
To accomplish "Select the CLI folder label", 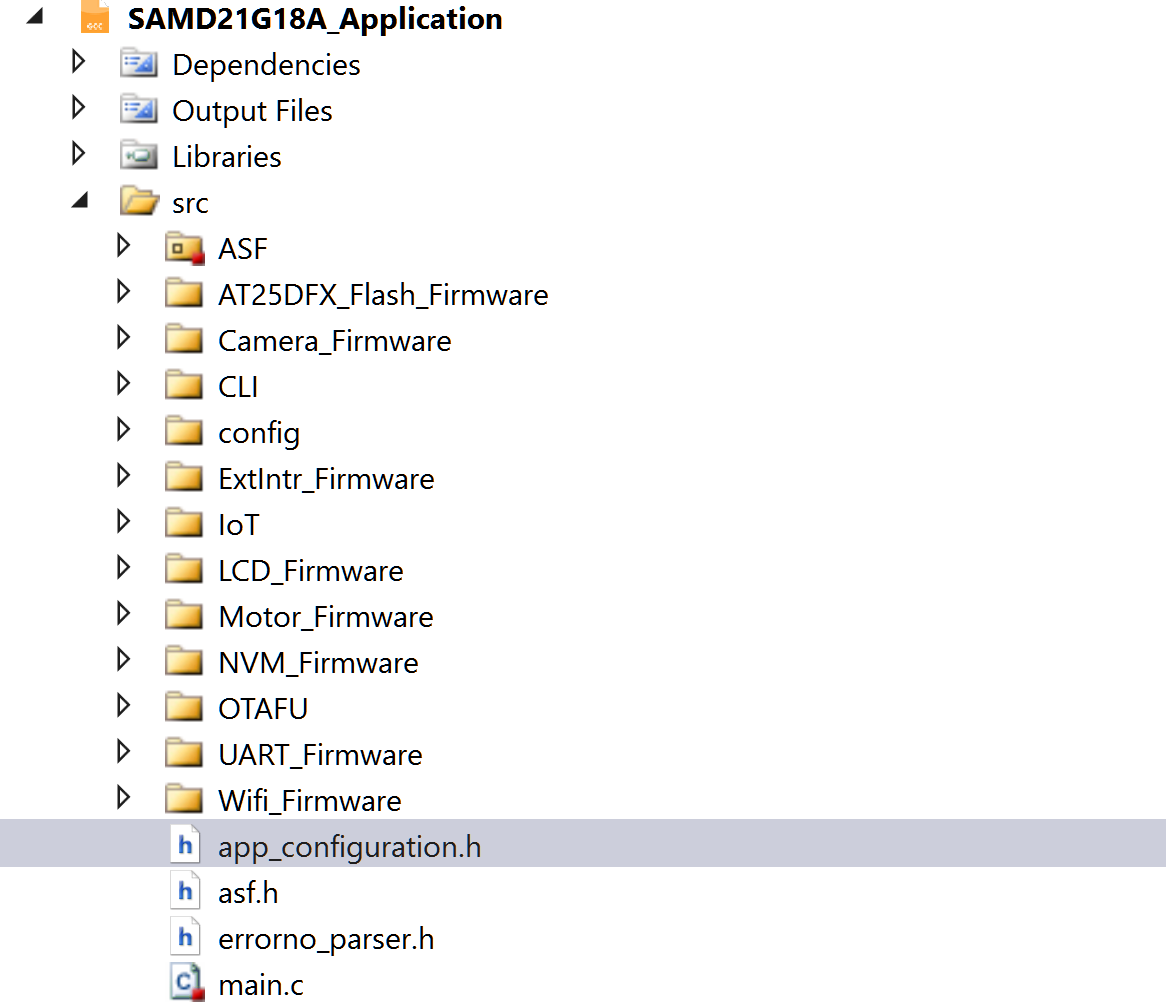I will (x=238, y=387).
